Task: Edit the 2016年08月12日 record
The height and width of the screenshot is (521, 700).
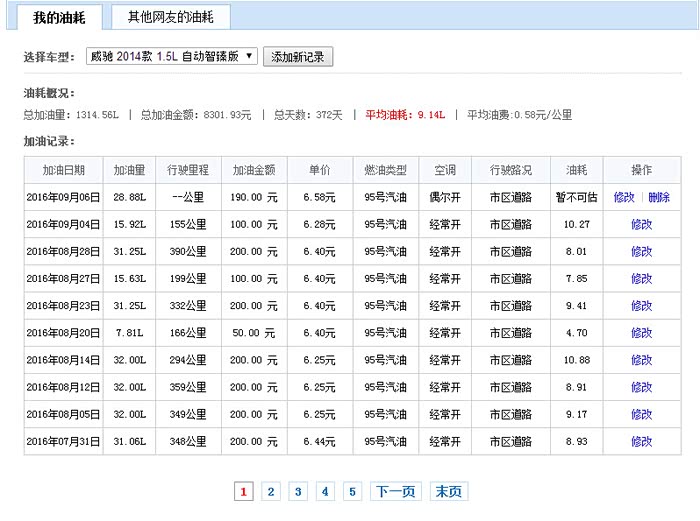Action: (641, 387)
